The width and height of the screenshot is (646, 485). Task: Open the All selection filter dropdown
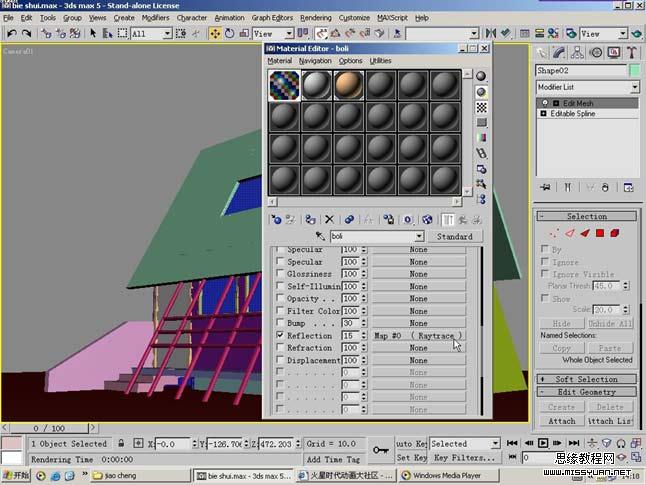167,33
